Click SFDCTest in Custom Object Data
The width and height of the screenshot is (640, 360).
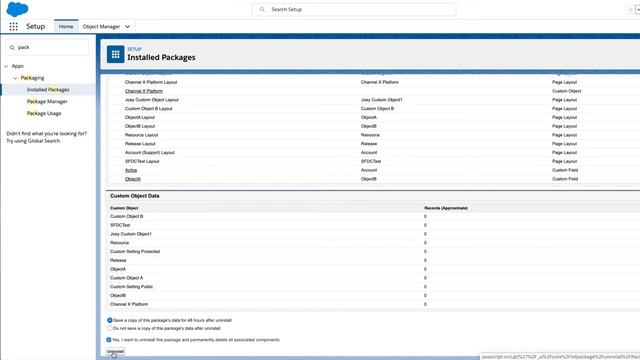(x=120, y=225)
